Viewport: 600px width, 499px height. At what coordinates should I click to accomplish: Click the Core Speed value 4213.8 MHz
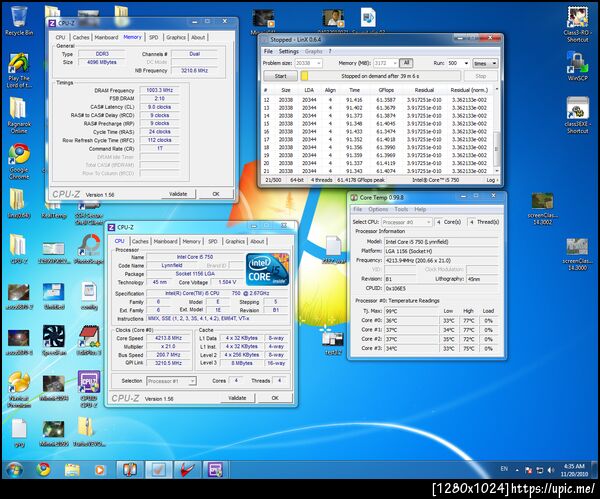point(168,338)
